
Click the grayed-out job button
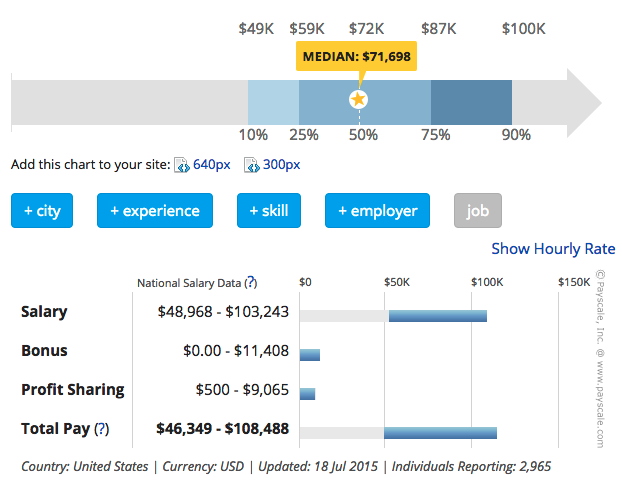pos(478,211)
